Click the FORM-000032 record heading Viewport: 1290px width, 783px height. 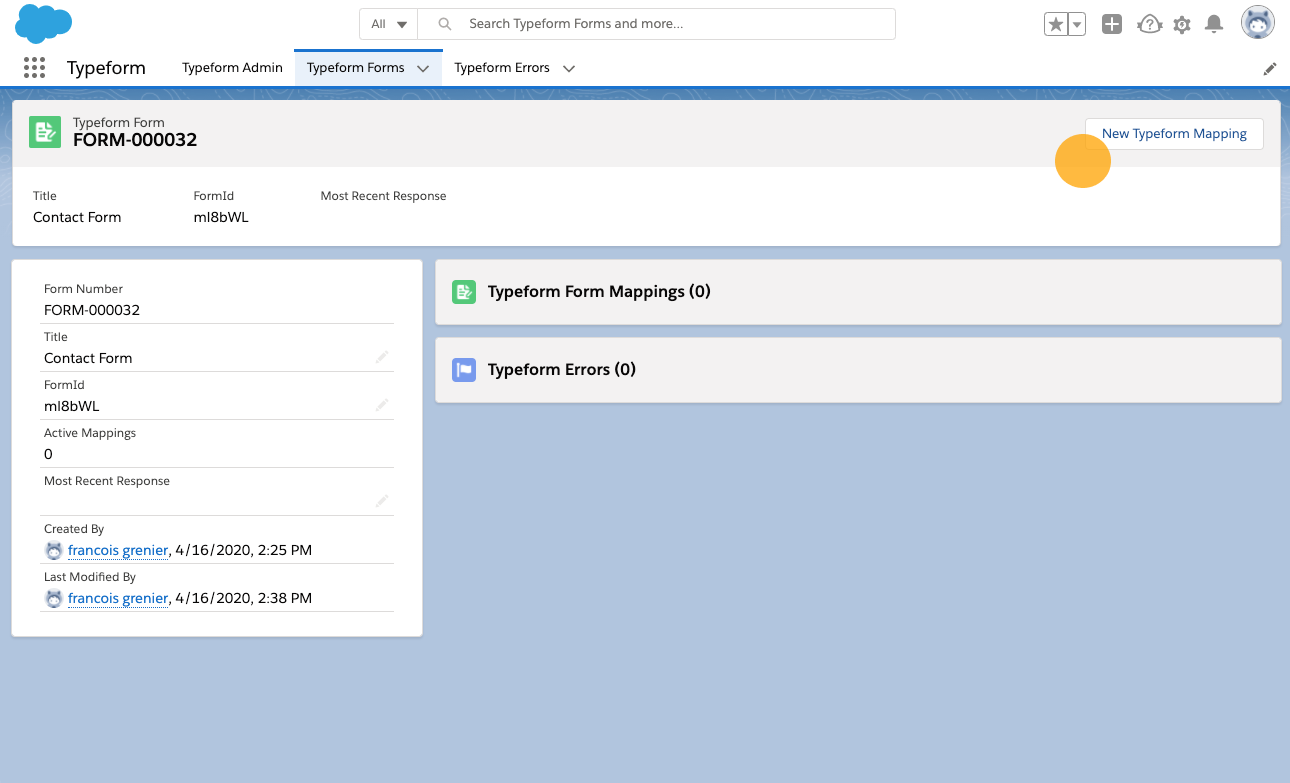coord(135,140)
